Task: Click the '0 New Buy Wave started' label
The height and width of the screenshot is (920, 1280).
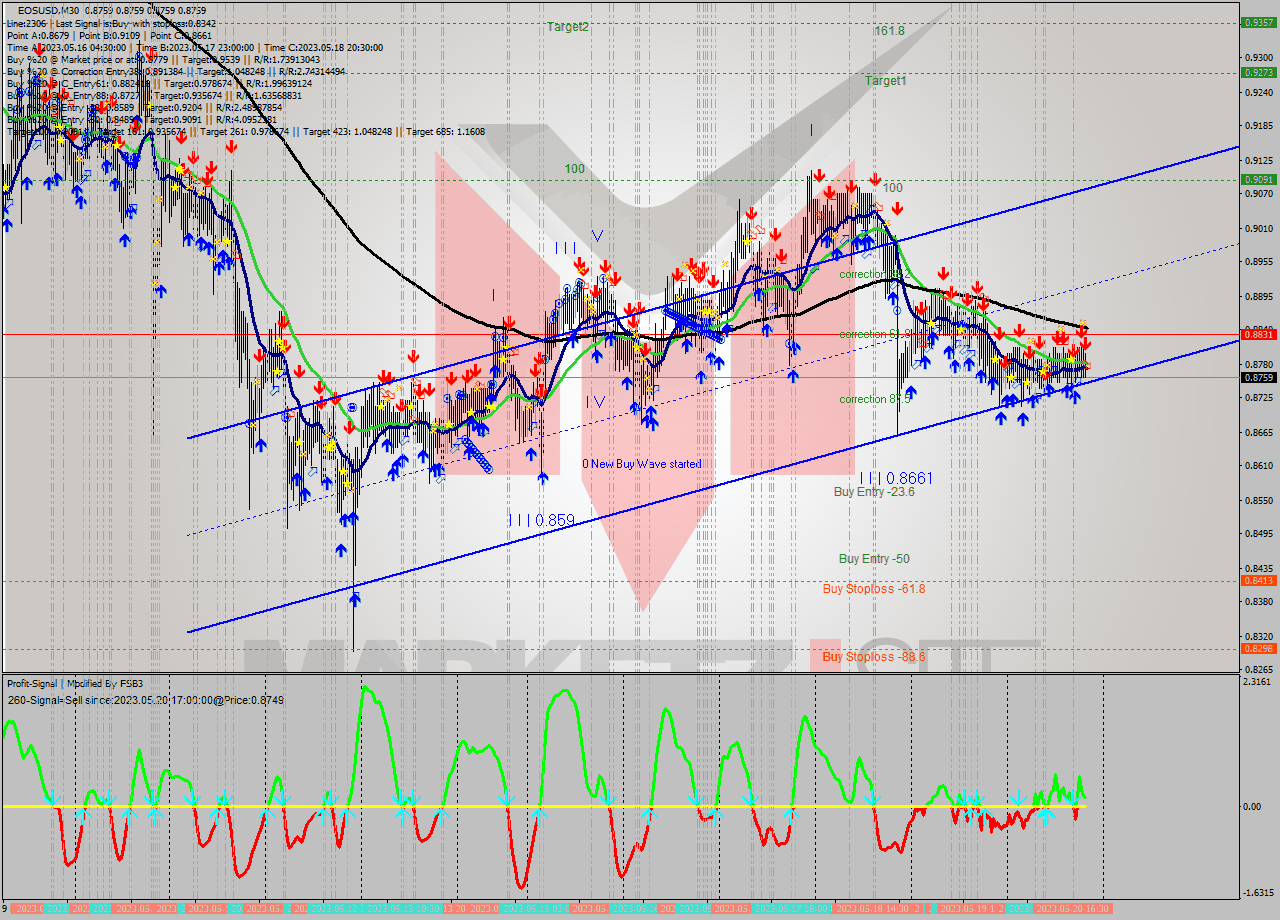Action: (642, 464)
